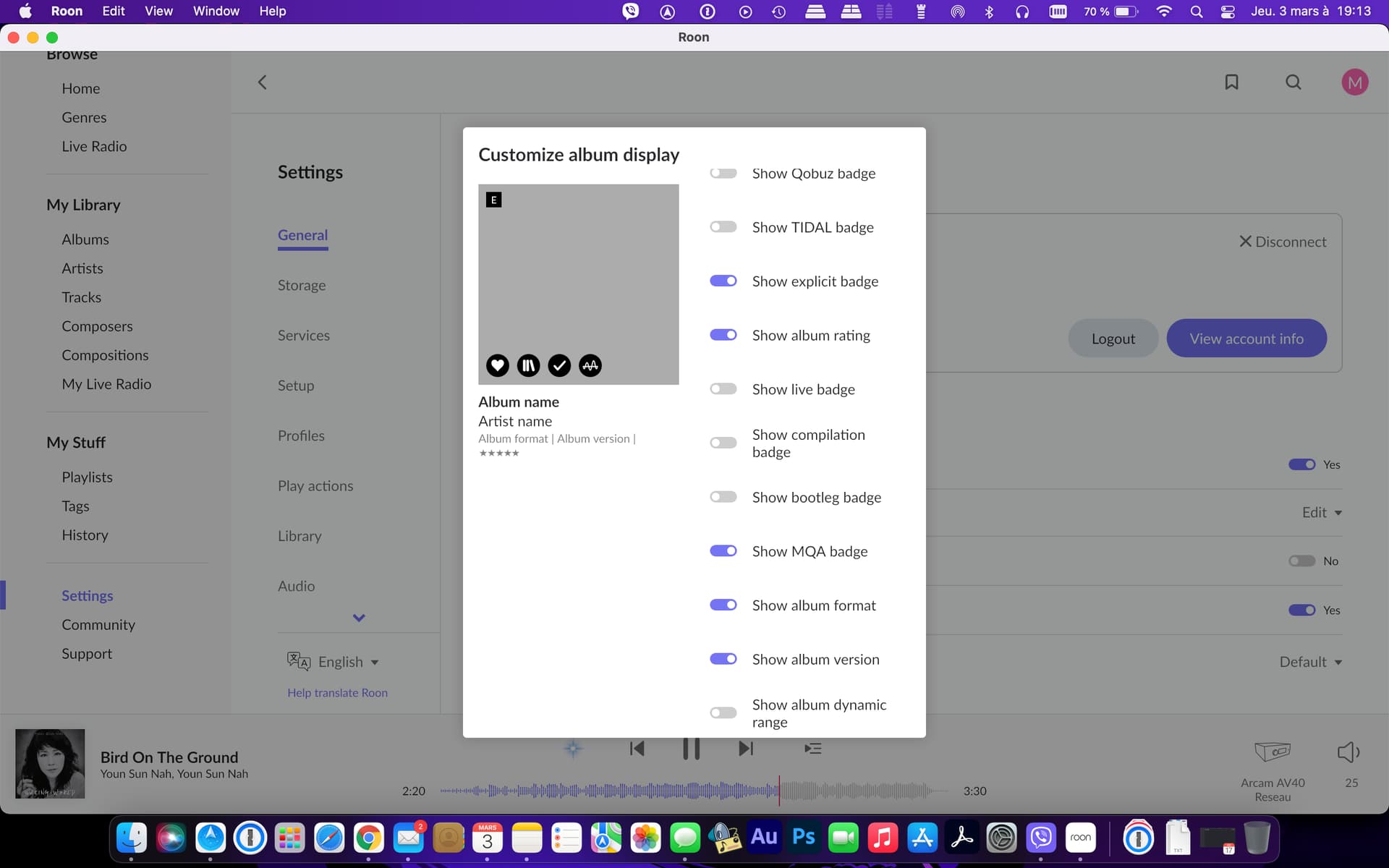The image size is (1389, 868).
Task: Open the English language dropdown
Action: (x=349, y=662)
